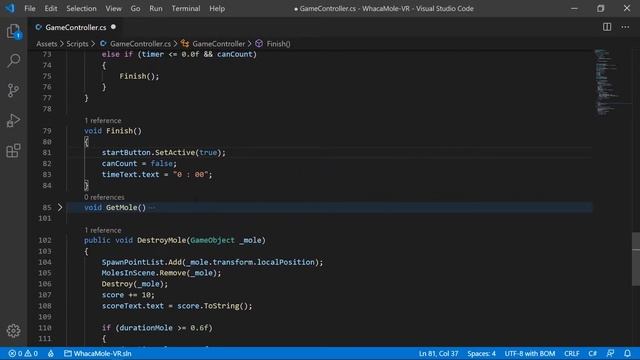This screenshot has height=360, width=640.
Task: Click 'public void DestroyMole' declaration
Action: pos(175,240)
